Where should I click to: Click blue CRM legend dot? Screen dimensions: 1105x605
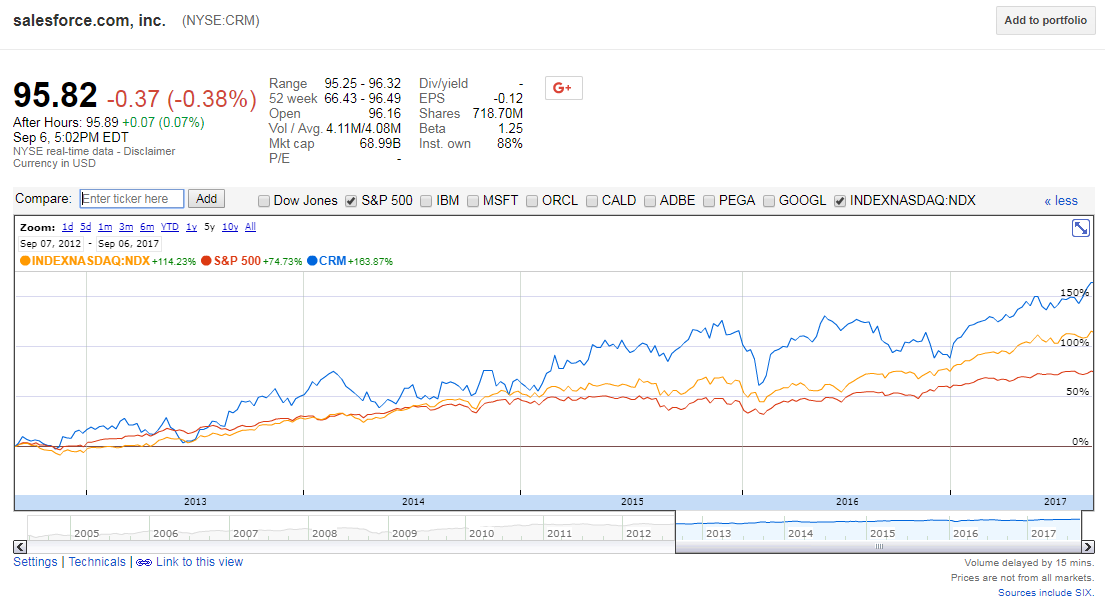tap(312, 261)
